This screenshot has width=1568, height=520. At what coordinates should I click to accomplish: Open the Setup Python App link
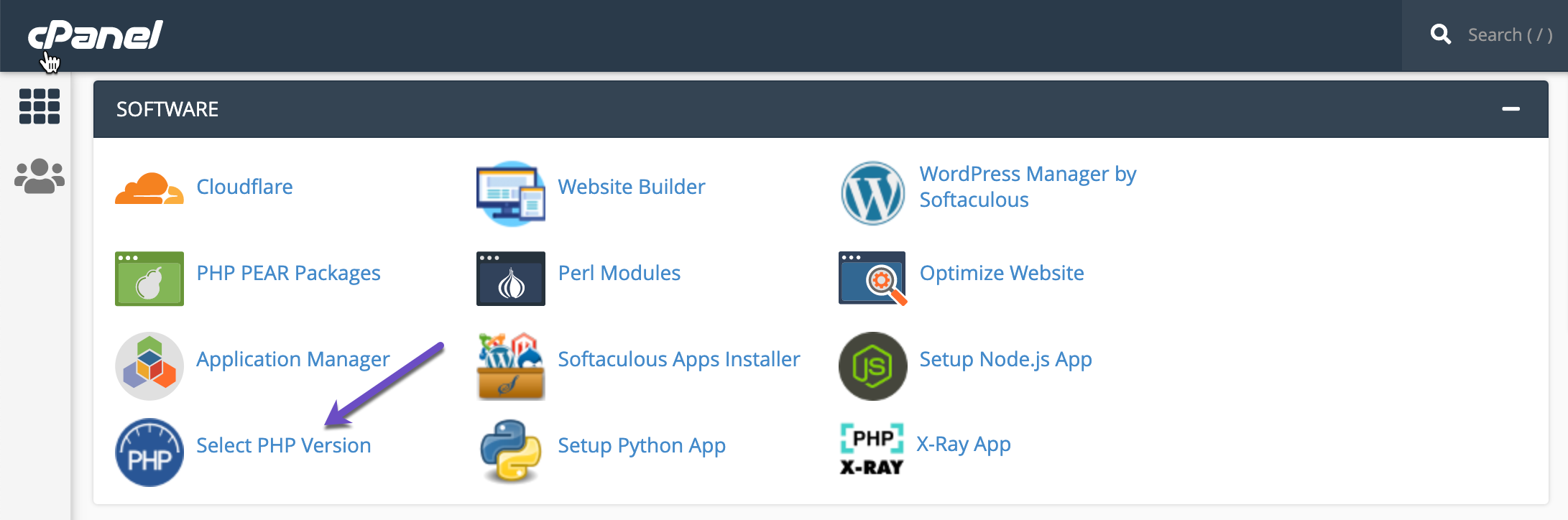tap(641, 445)
